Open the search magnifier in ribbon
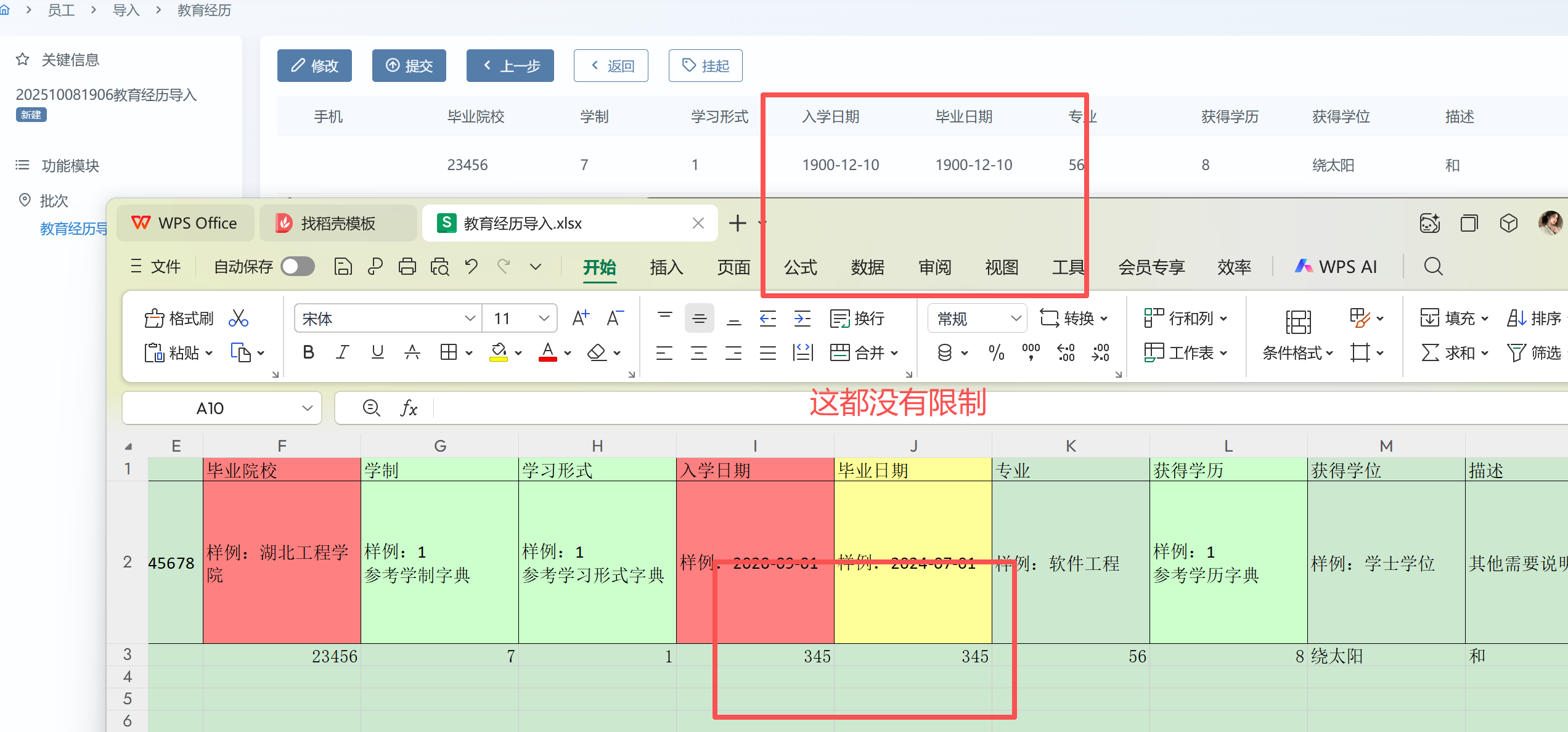 point(1433,267)
